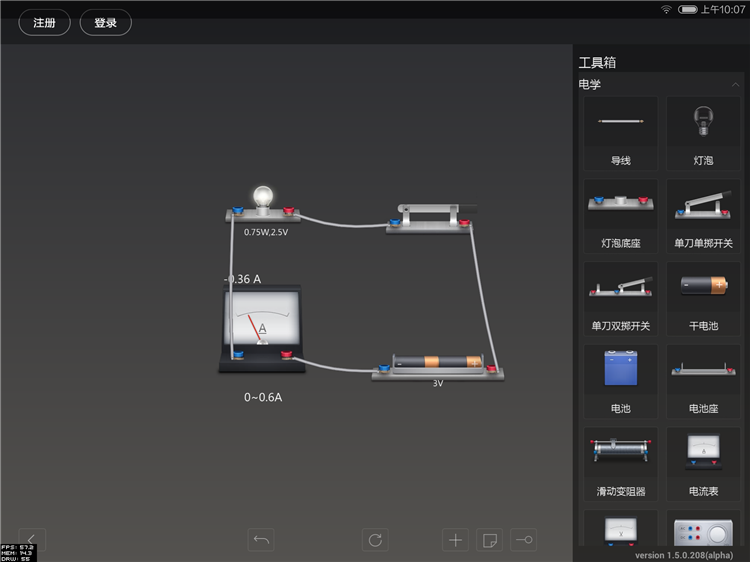Select the 单刀双掷开关 switch component
750x562 pixels.
[620, 299]
